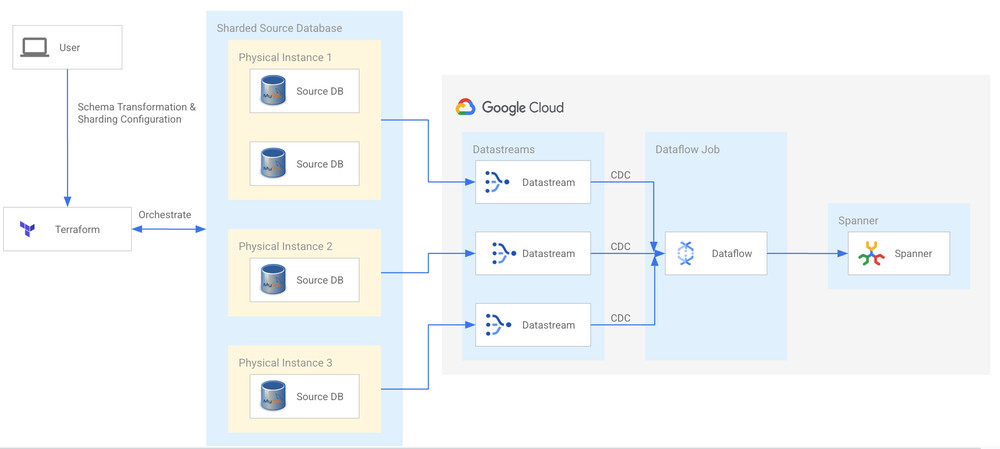Click the Physical Instance 1 label
Screen dimensions: 1000x449
coord(285,57)
